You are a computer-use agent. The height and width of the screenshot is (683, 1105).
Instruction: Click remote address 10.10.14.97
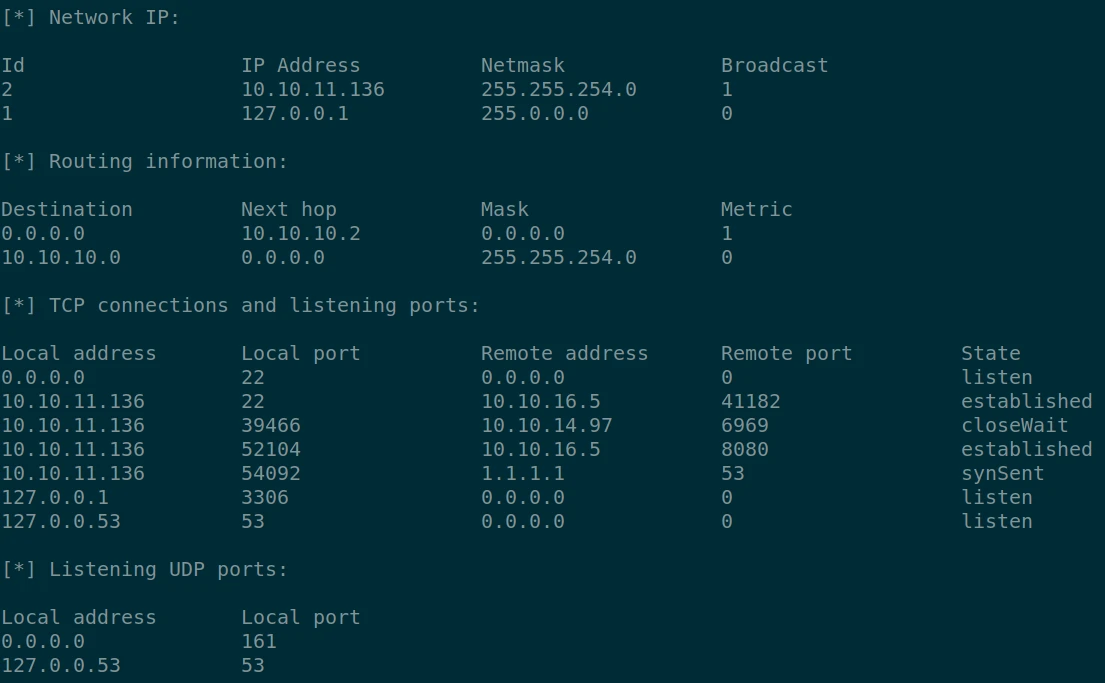point(546,425)
